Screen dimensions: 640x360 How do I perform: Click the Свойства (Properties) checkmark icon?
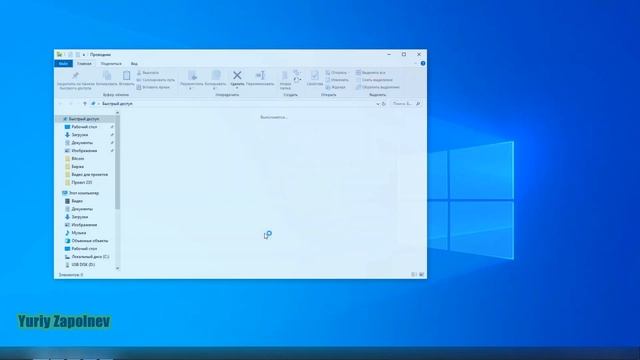315,76
